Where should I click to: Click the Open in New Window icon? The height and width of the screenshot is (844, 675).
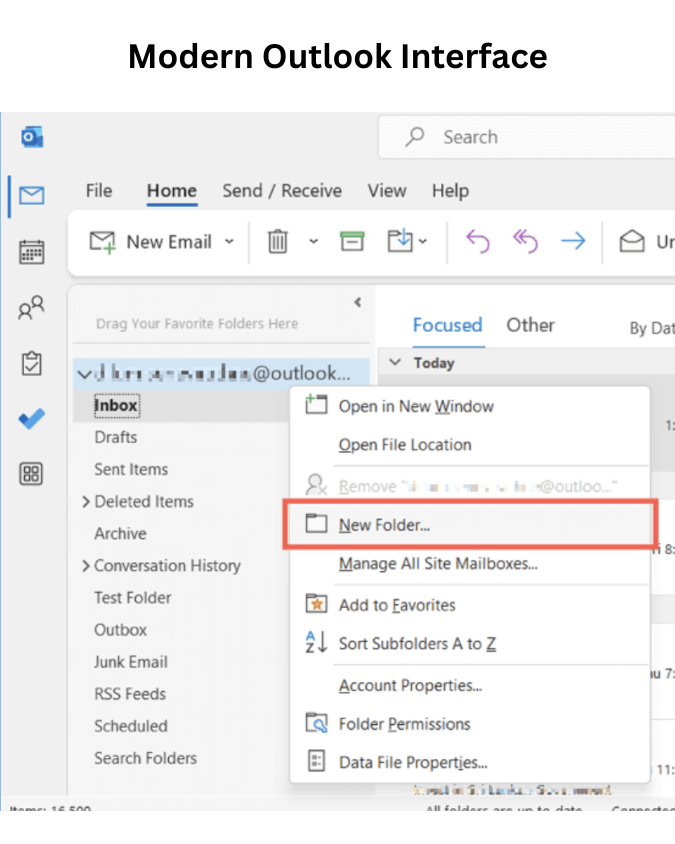(317, 404)
